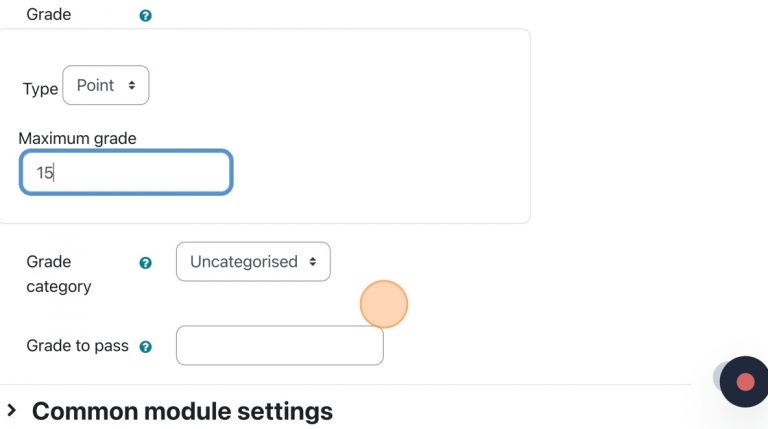Click the Grade label at the top
Viewport: 768px width, 429px height.
click(49, 15)
